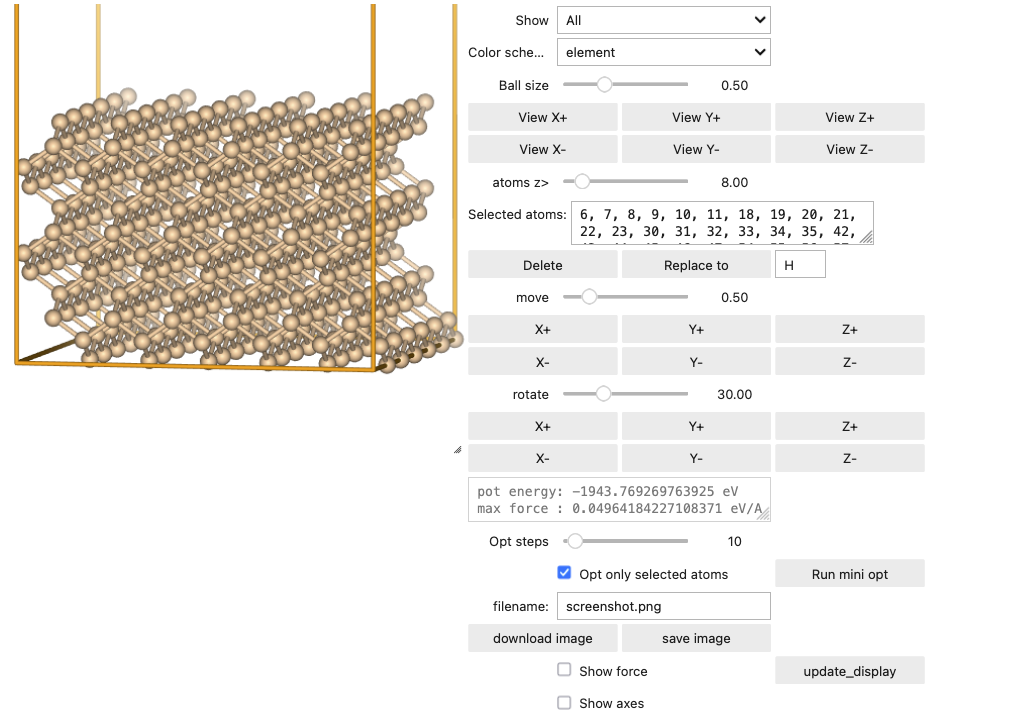Open the Show dropdown set to All

pos(663,20)
